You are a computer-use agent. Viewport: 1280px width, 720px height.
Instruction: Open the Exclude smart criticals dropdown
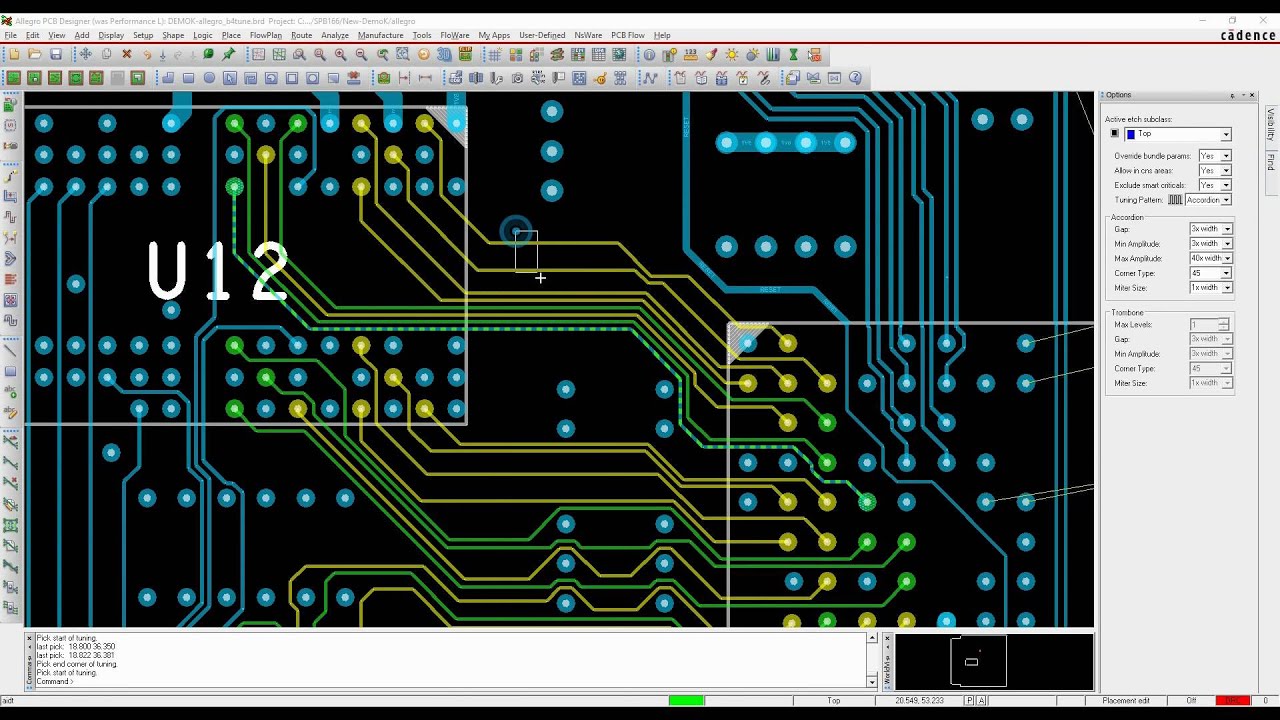pyautogui.click(x=1226, y=185)
